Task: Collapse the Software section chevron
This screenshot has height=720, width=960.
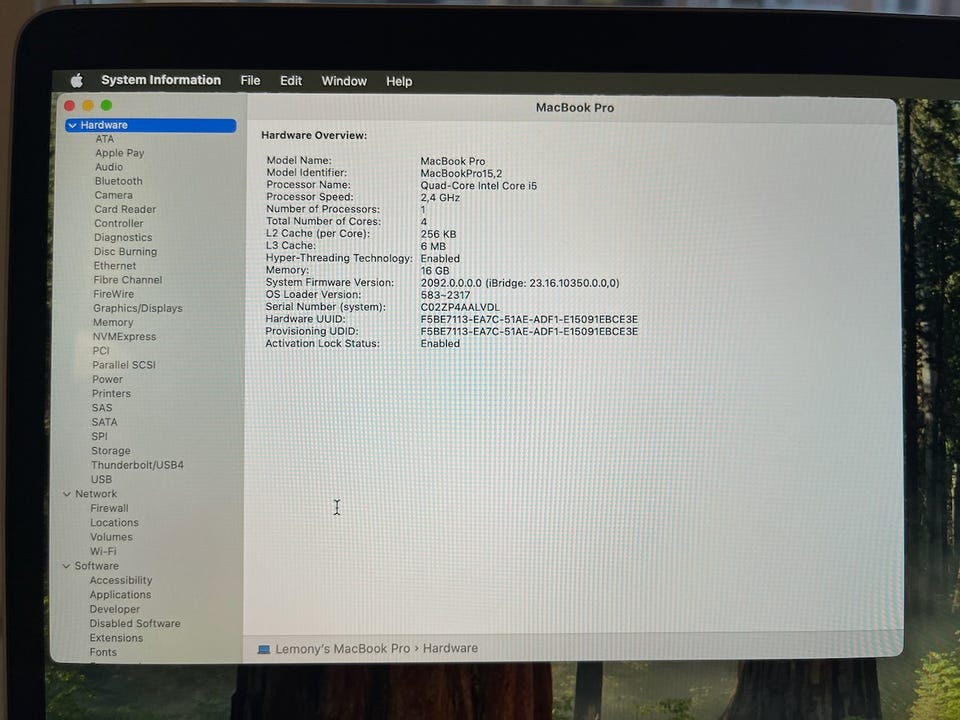Action: (66, 566)
